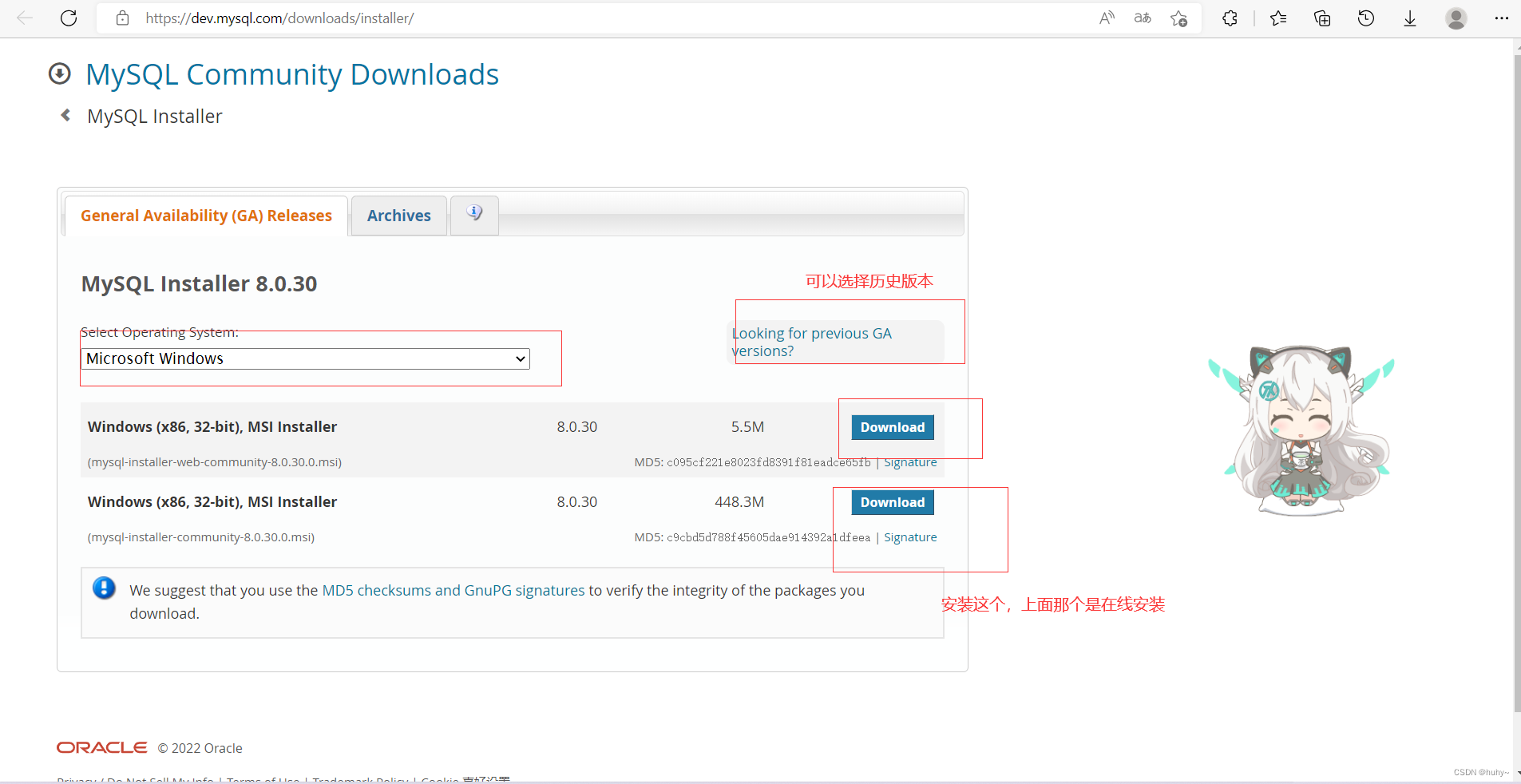Click the MySQL download circle icon

[60, 73]
